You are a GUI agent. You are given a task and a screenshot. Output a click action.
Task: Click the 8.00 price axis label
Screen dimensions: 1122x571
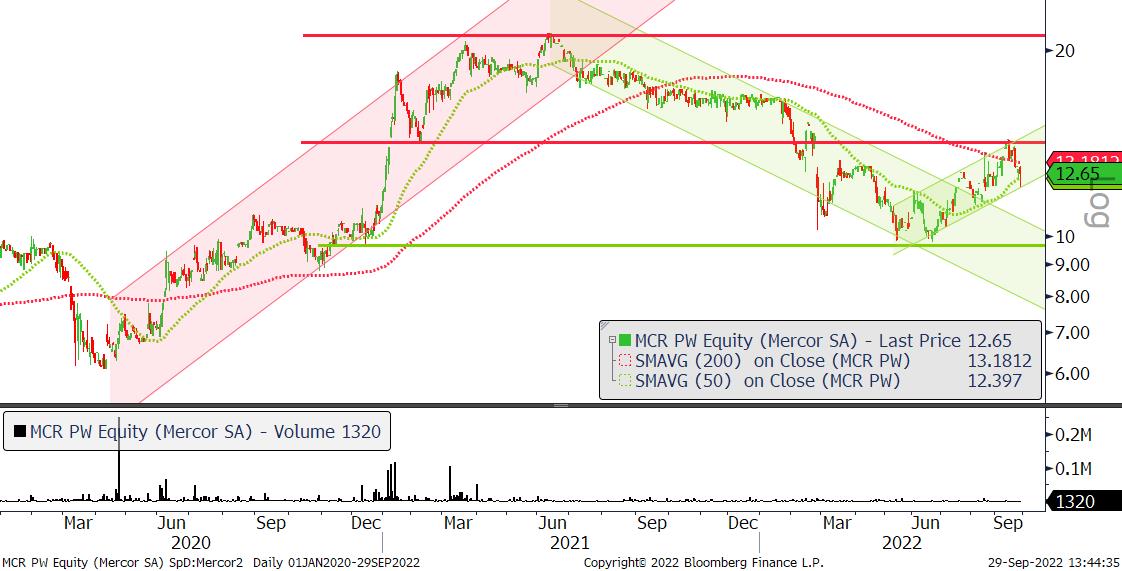pos(1072,296)
